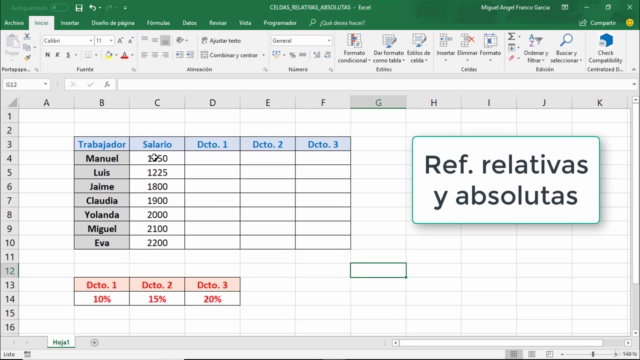Viewport: 640px width, 360px height.
Task: Click the insert function fx icon
Action: [107, 84]
